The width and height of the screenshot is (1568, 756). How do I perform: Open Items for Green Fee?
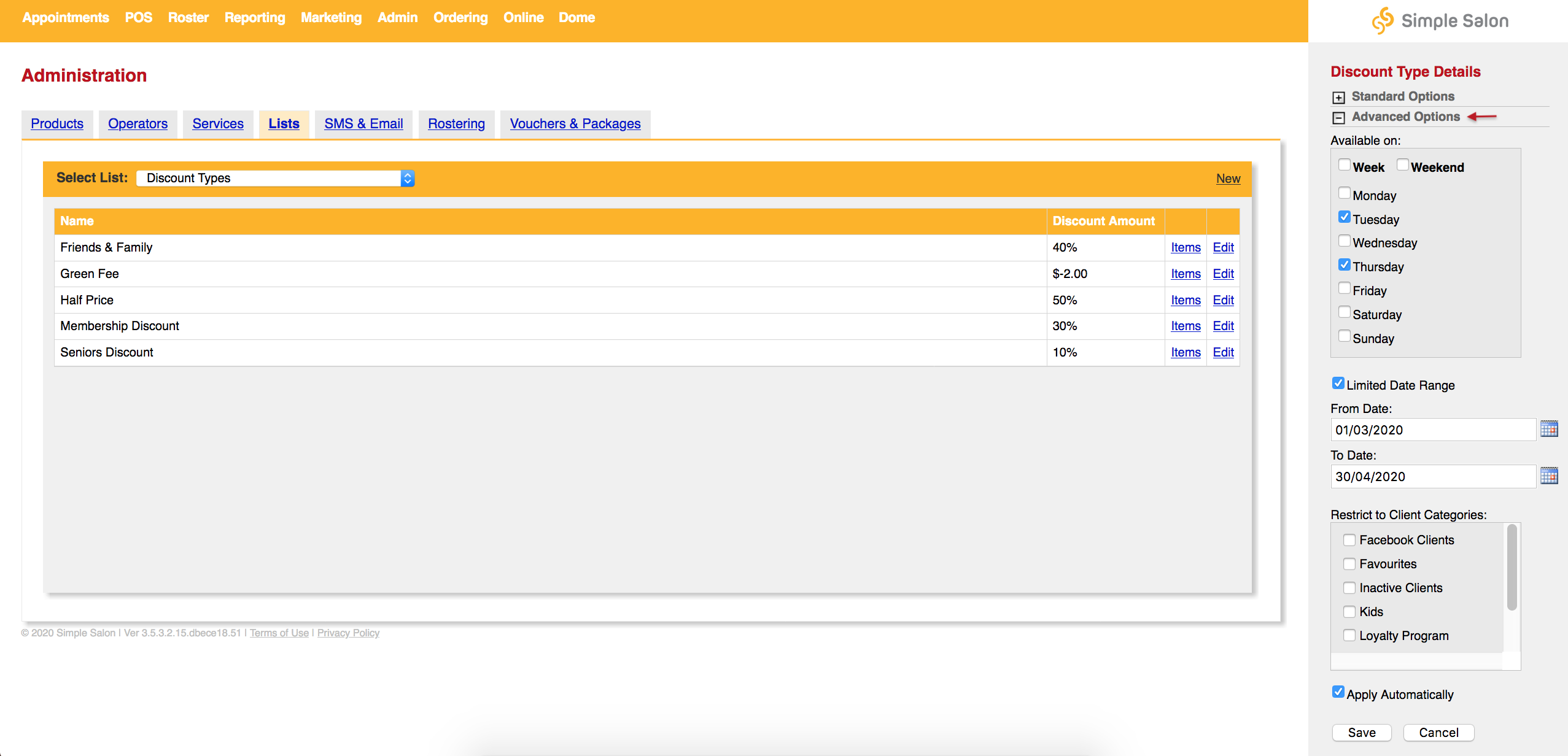[x=1186, y=274]
